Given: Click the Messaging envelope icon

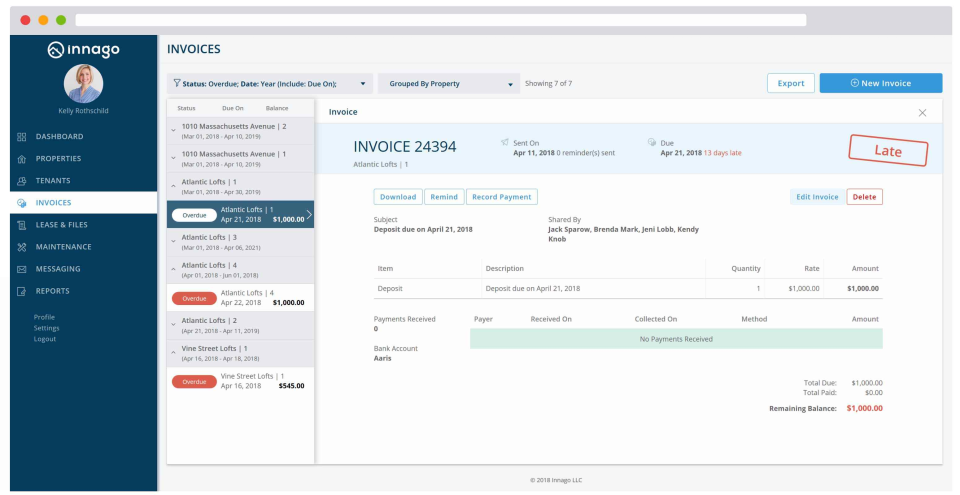Looking at the screenshot, I should click(x=21, y=269).
